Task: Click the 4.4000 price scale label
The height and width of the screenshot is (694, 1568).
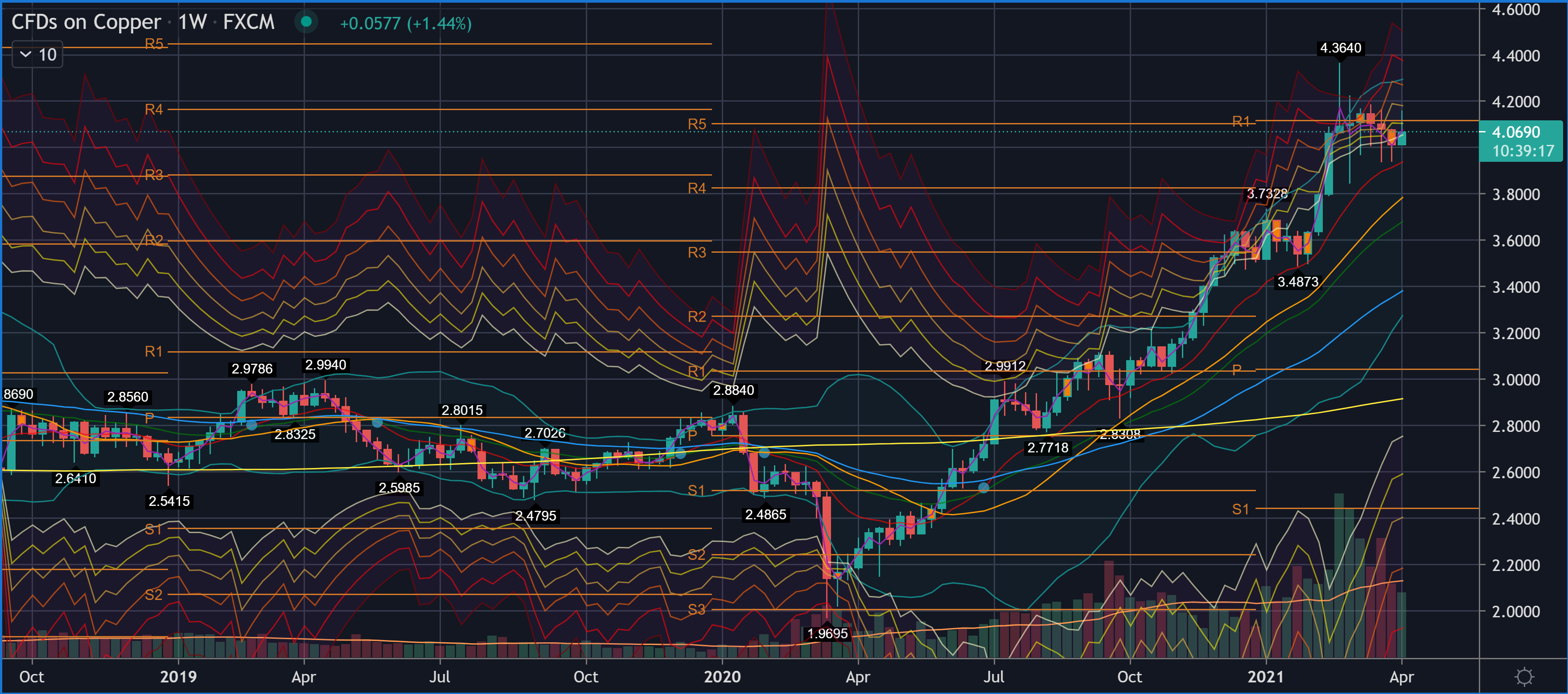Action: 1516,56
